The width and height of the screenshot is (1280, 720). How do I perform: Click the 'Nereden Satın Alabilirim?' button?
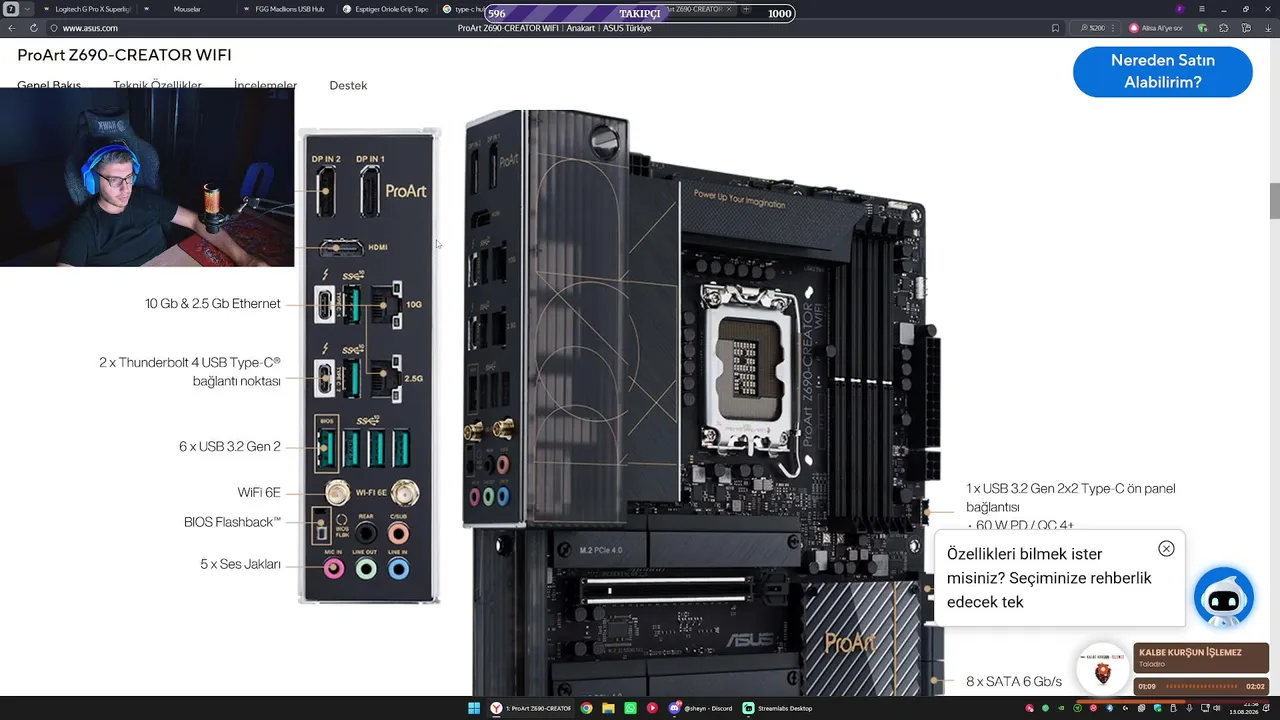click(1162, 71)
